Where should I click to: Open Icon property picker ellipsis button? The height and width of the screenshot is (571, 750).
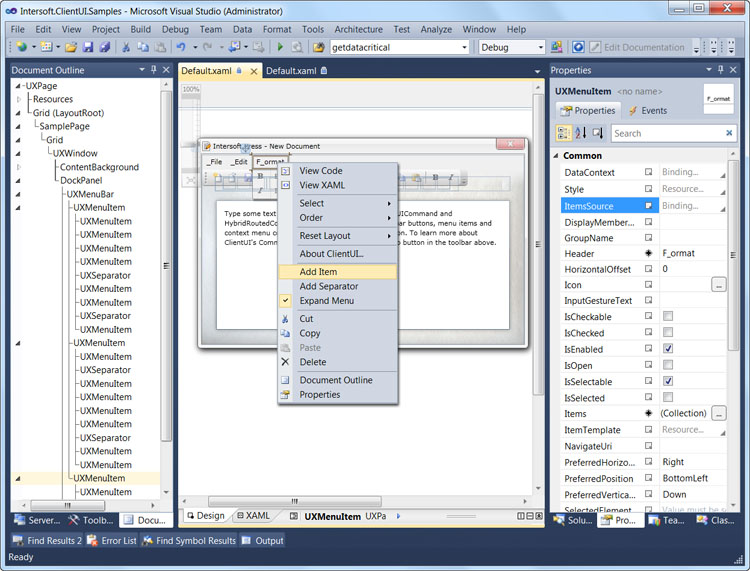click(718, 285)
